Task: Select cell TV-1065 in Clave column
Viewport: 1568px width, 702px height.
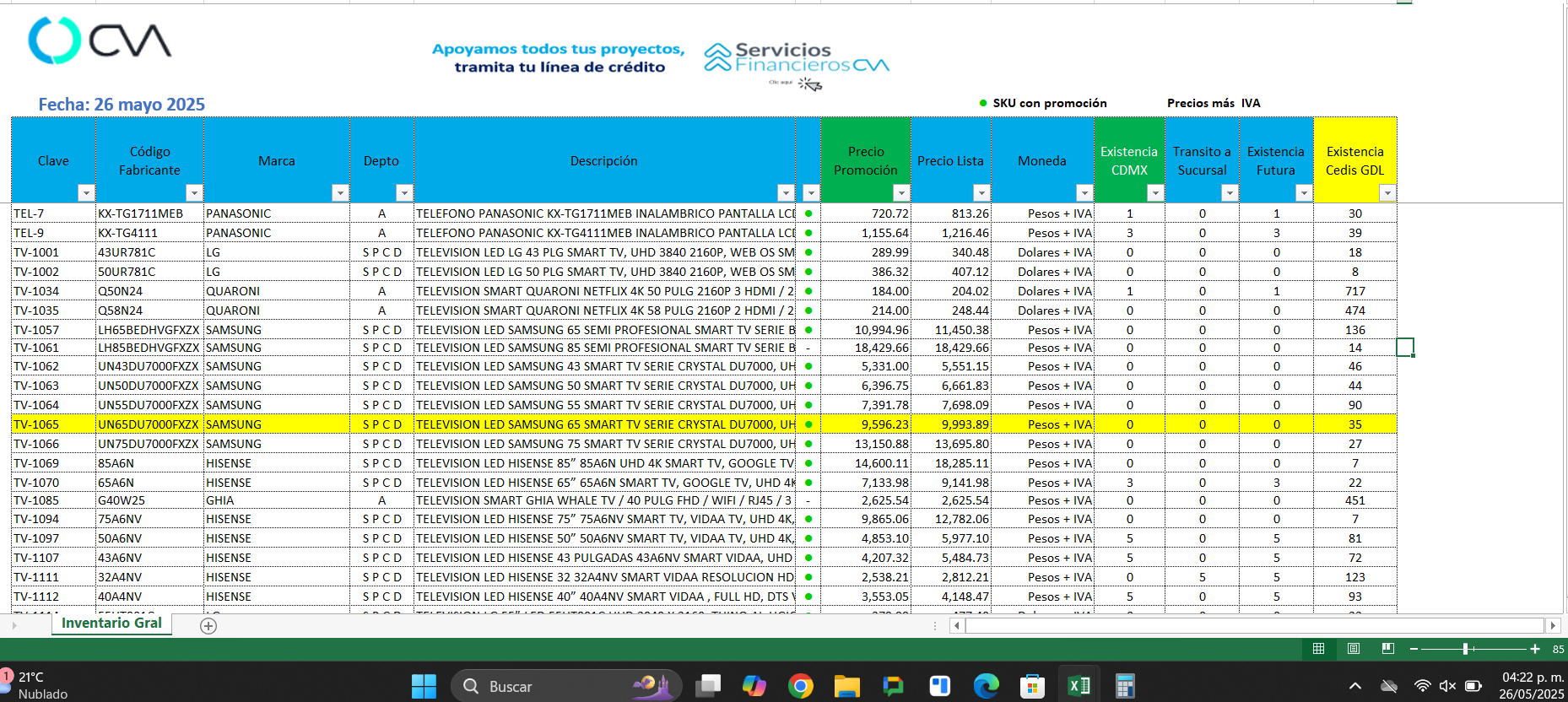Action: [x=53, y=424]
